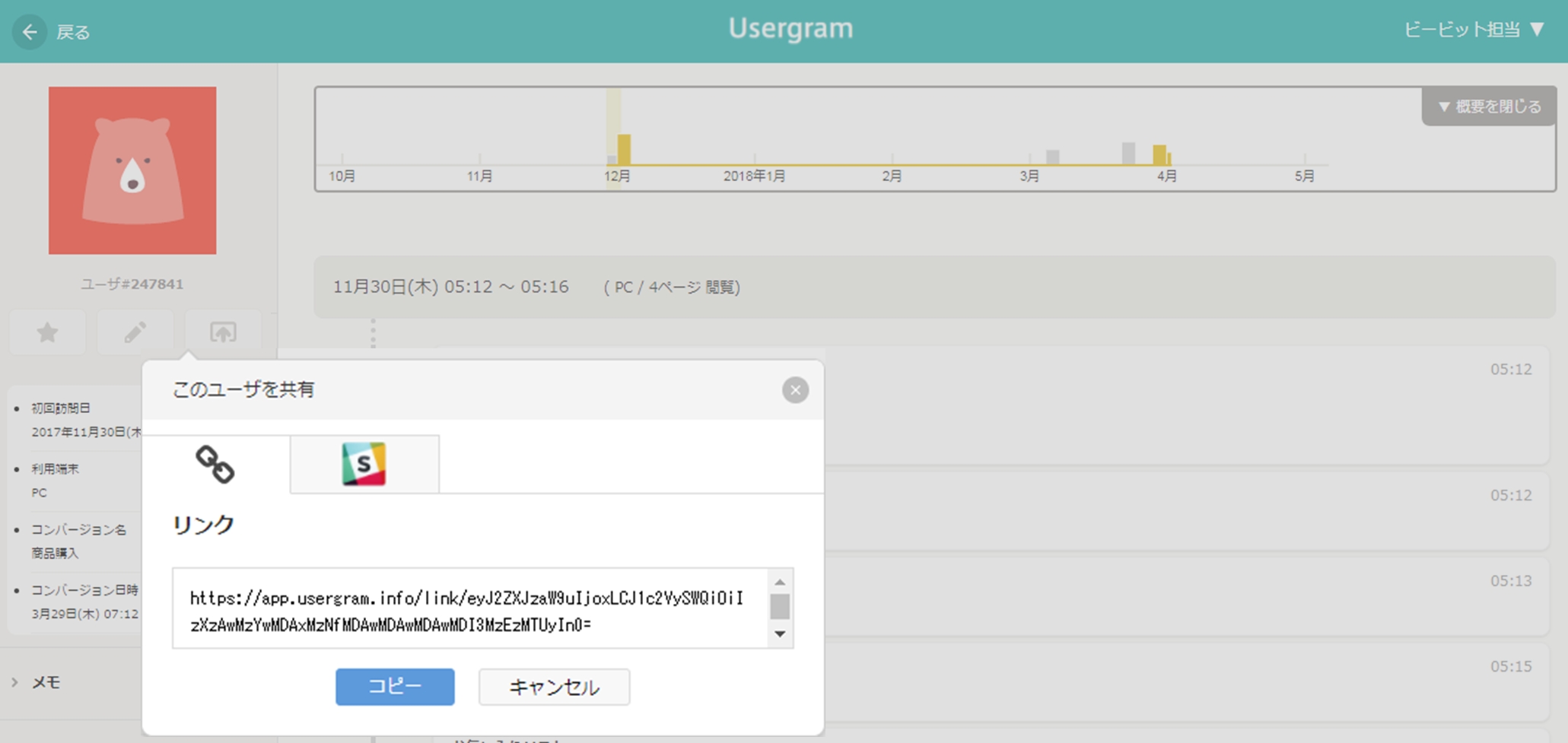The image size is (1568, 743).
Task: Click the URL field scroll up arrow
Action: [x=780, y=582]
